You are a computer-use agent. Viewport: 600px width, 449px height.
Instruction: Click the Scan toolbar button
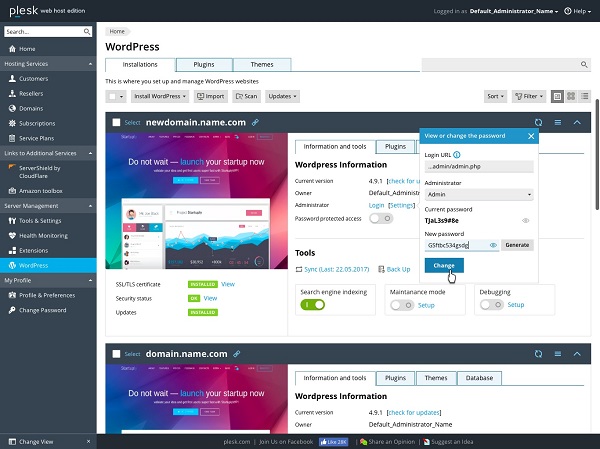246,97
